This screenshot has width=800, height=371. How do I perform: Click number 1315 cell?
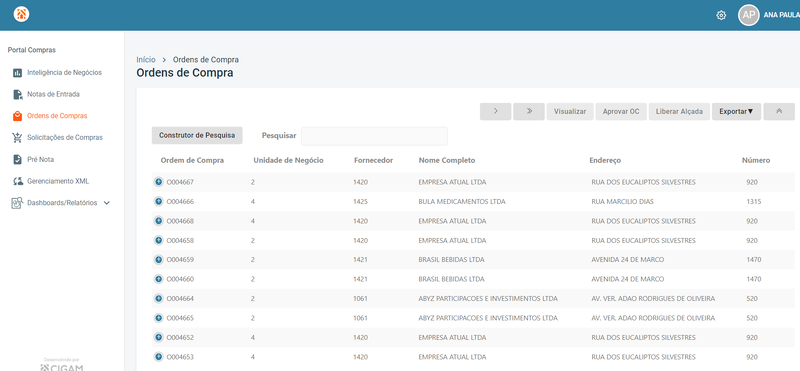click(753, 202)
